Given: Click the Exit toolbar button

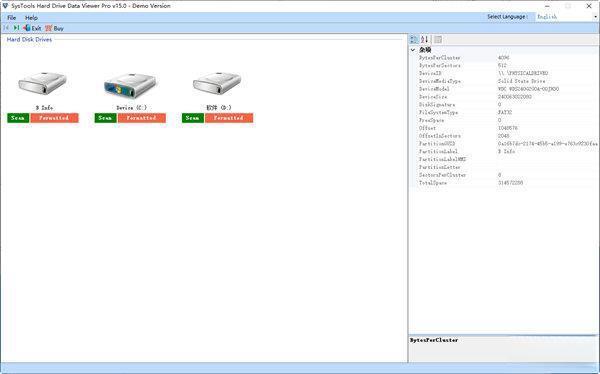Looking at the screenshot, I should 32,28.
